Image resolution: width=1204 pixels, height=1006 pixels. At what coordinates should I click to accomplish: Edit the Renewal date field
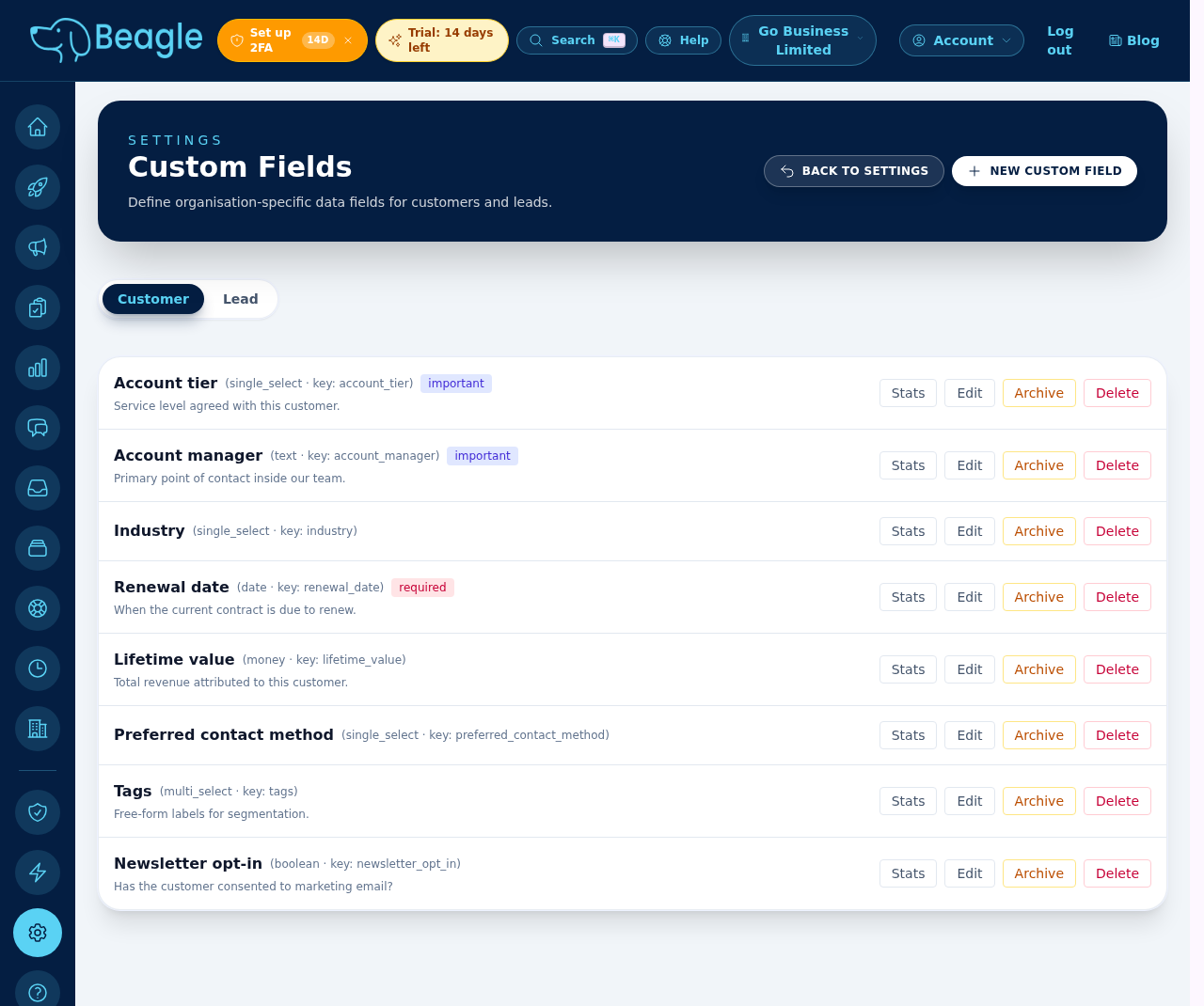970,597
